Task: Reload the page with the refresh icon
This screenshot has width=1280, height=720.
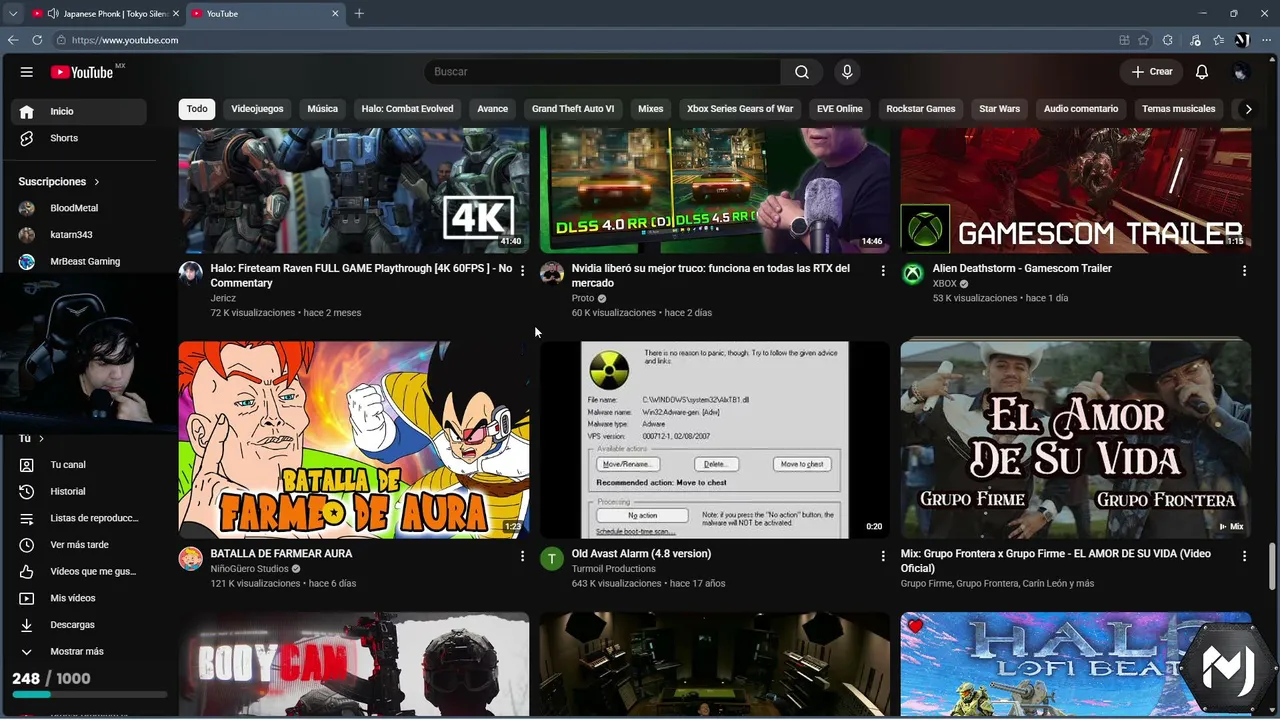Action: tap(37, 40)
